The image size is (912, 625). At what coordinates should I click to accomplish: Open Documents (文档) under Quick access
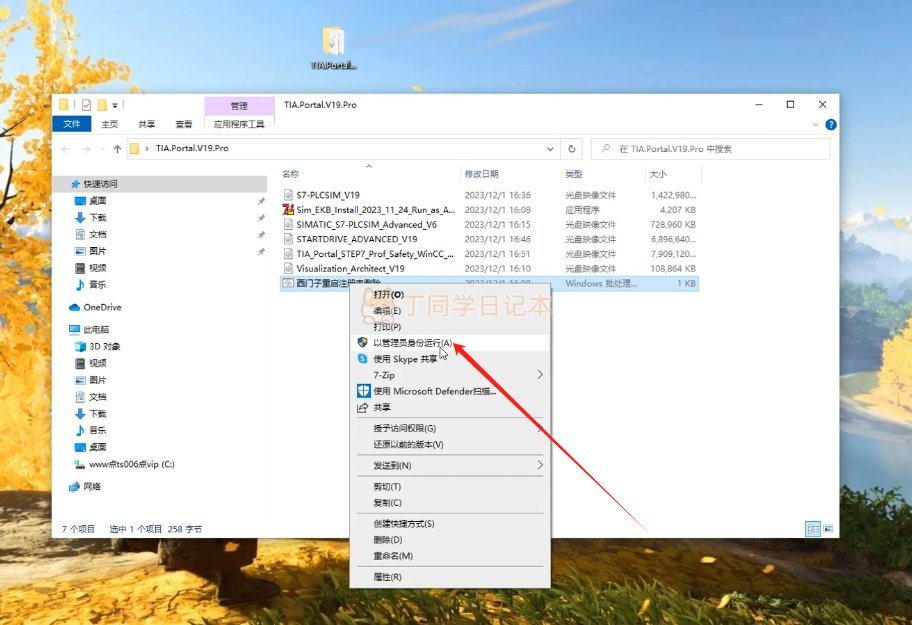(97, 234)
